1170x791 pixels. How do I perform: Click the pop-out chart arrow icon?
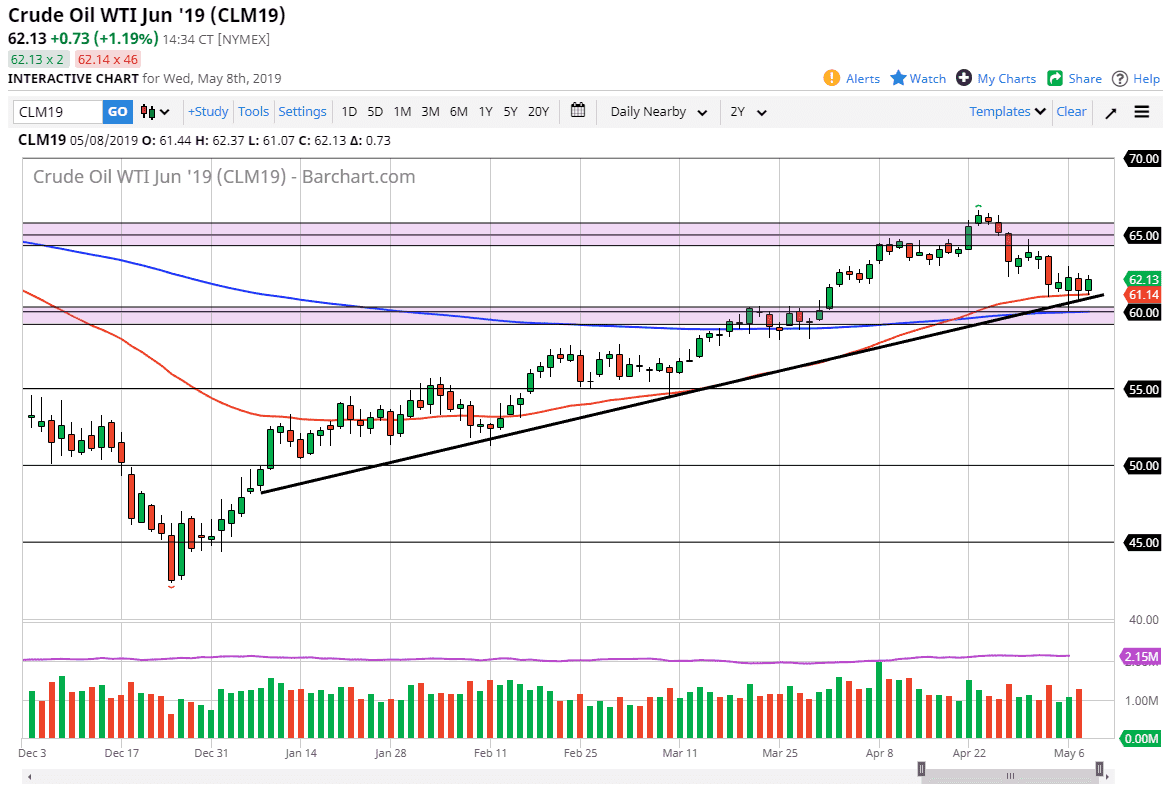point(1110,112)
